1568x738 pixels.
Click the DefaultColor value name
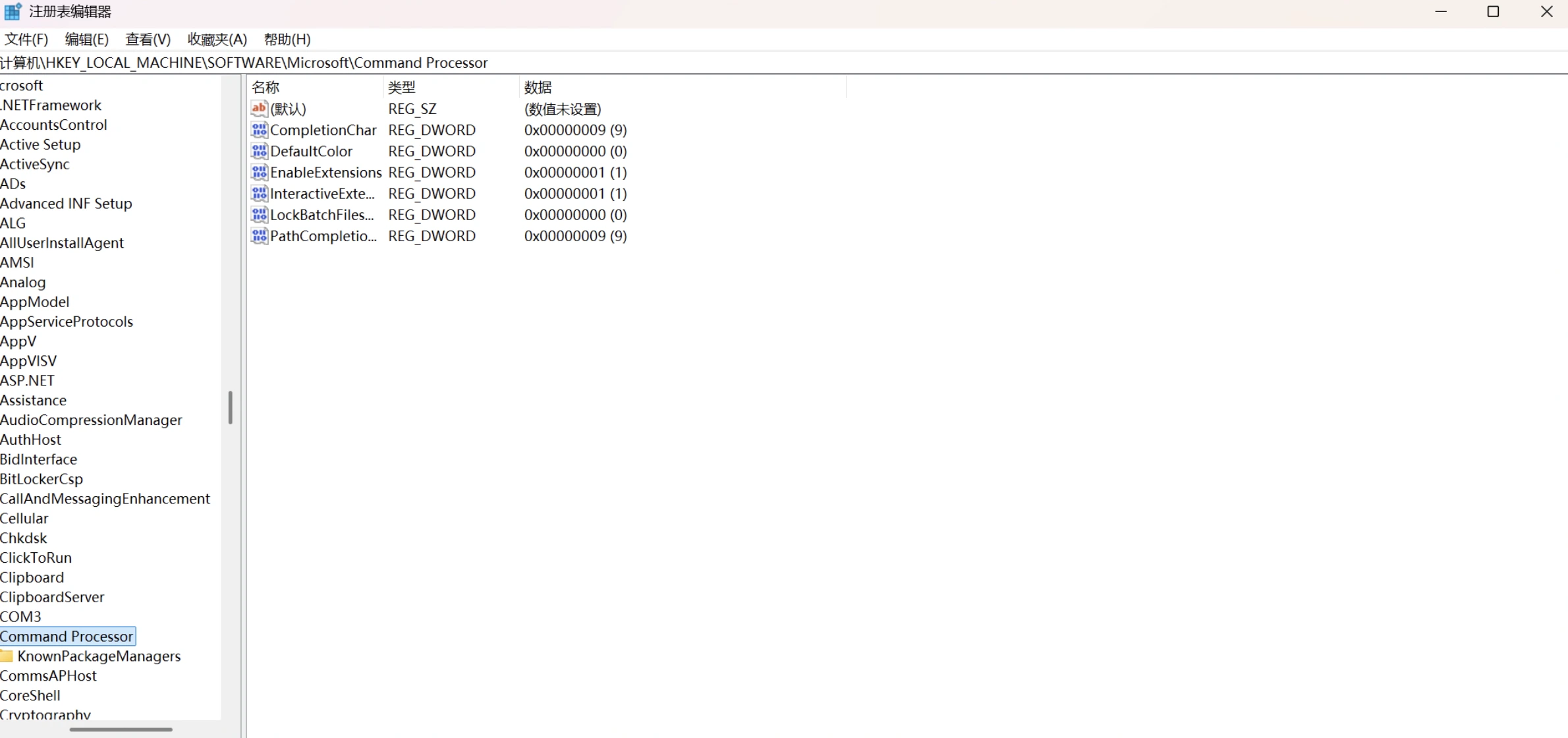(x=311, y=151)
